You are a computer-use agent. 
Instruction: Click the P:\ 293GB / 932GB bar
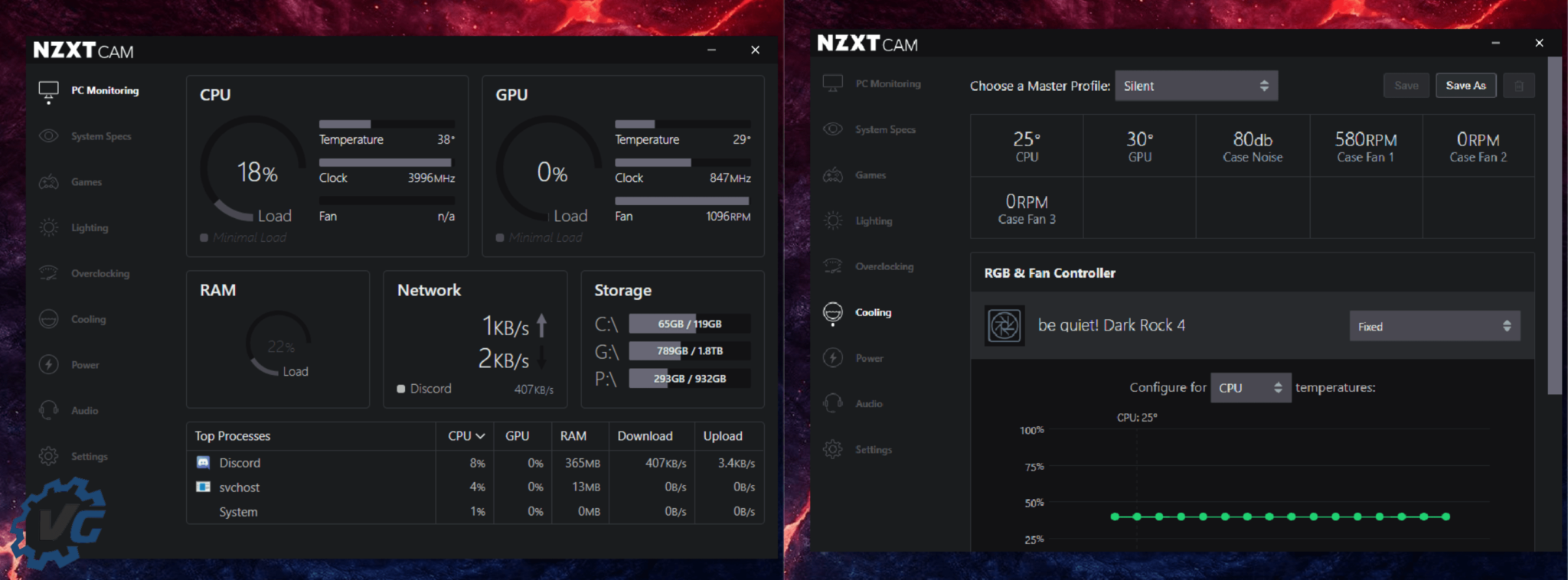(689, 379)
